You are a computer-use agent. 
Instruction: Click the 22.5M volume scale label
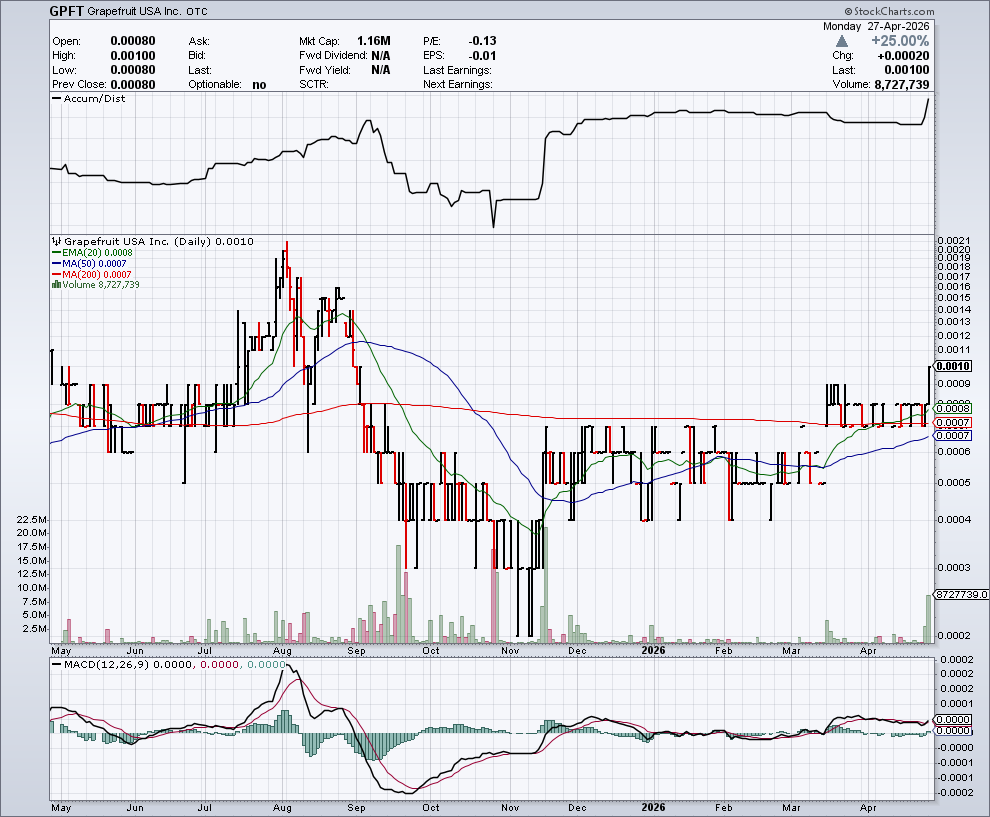click(x=33, y=520)
